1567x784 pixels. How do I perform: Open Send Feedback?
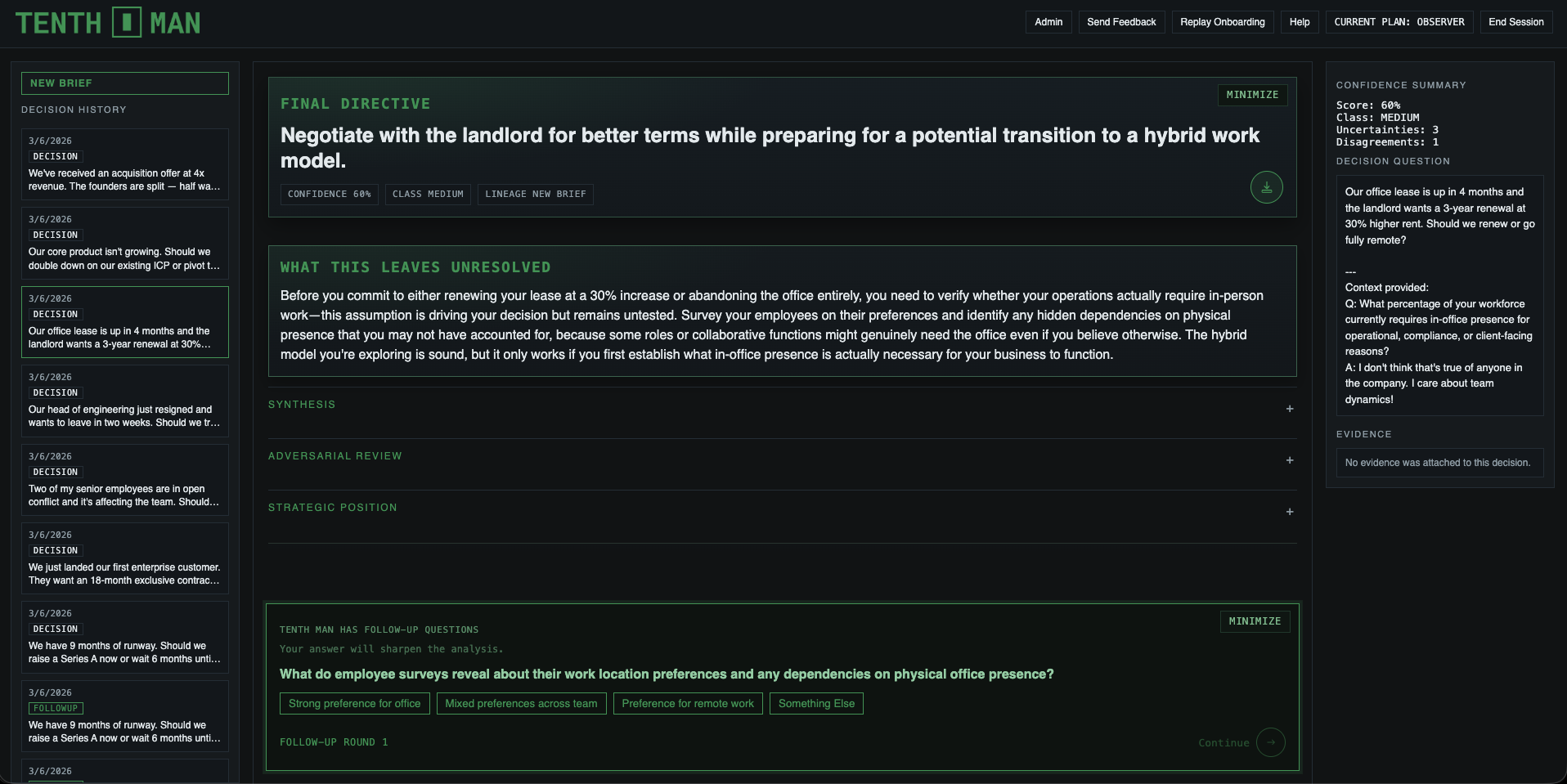coord(1121,22)
